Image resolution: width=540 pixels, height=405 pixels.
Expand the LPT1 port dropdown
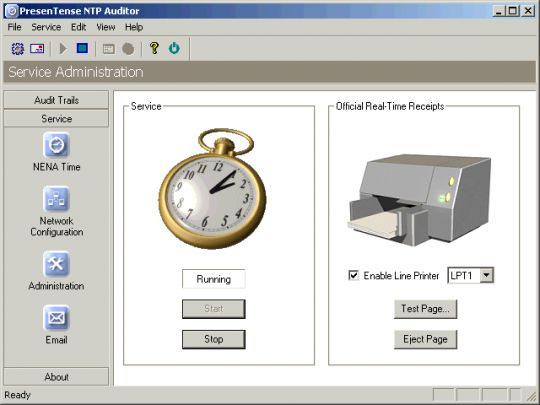point(487,276)
